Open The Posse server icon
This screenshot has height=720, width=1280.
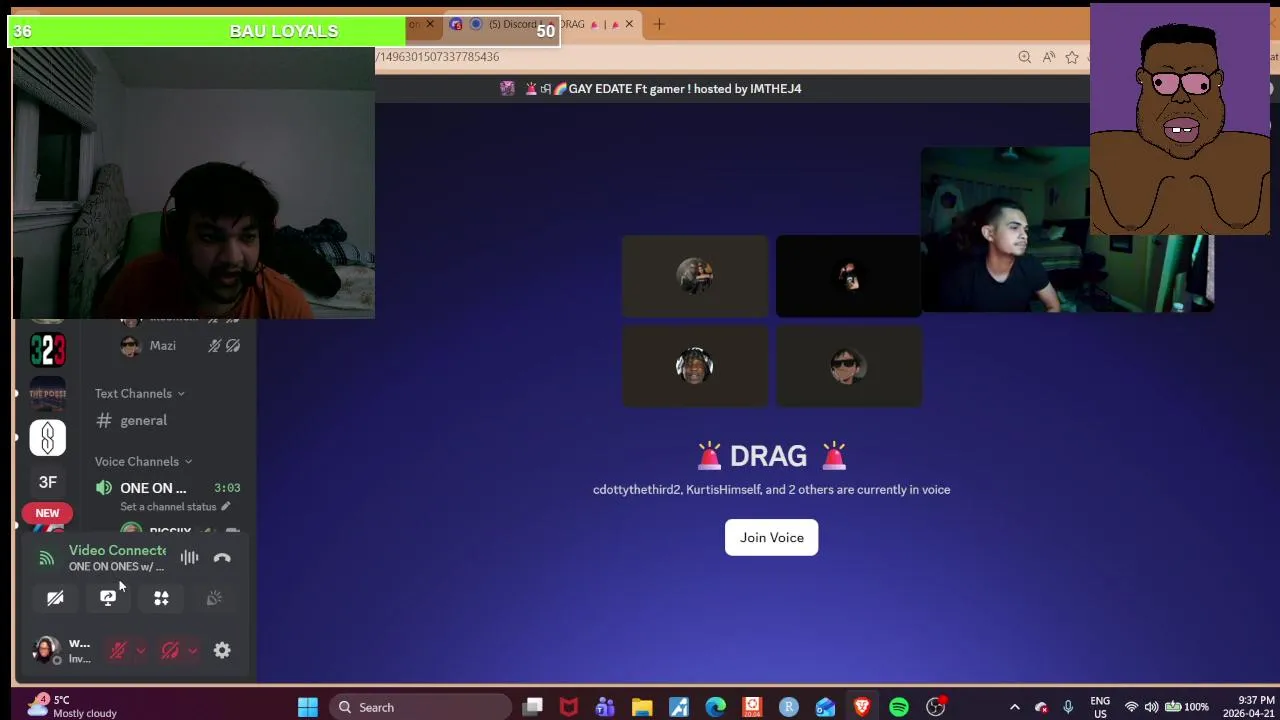47,393
